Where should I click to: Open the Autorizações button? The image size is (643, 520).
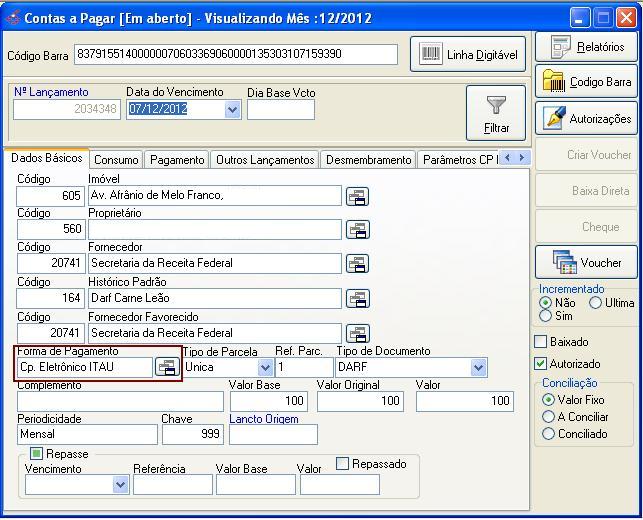pos(588,119)
